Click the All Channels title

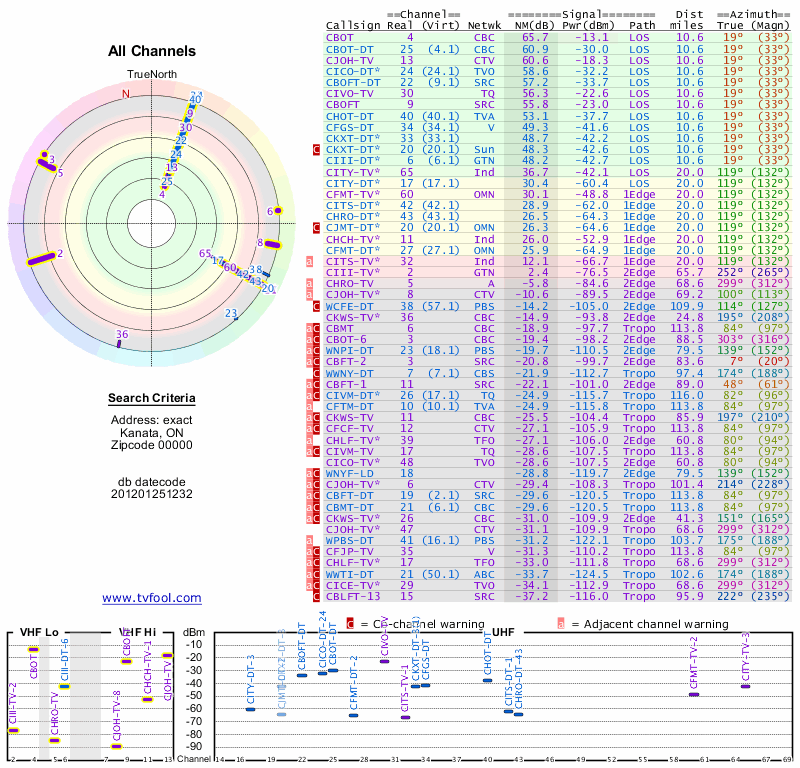[x=152, y=51]
